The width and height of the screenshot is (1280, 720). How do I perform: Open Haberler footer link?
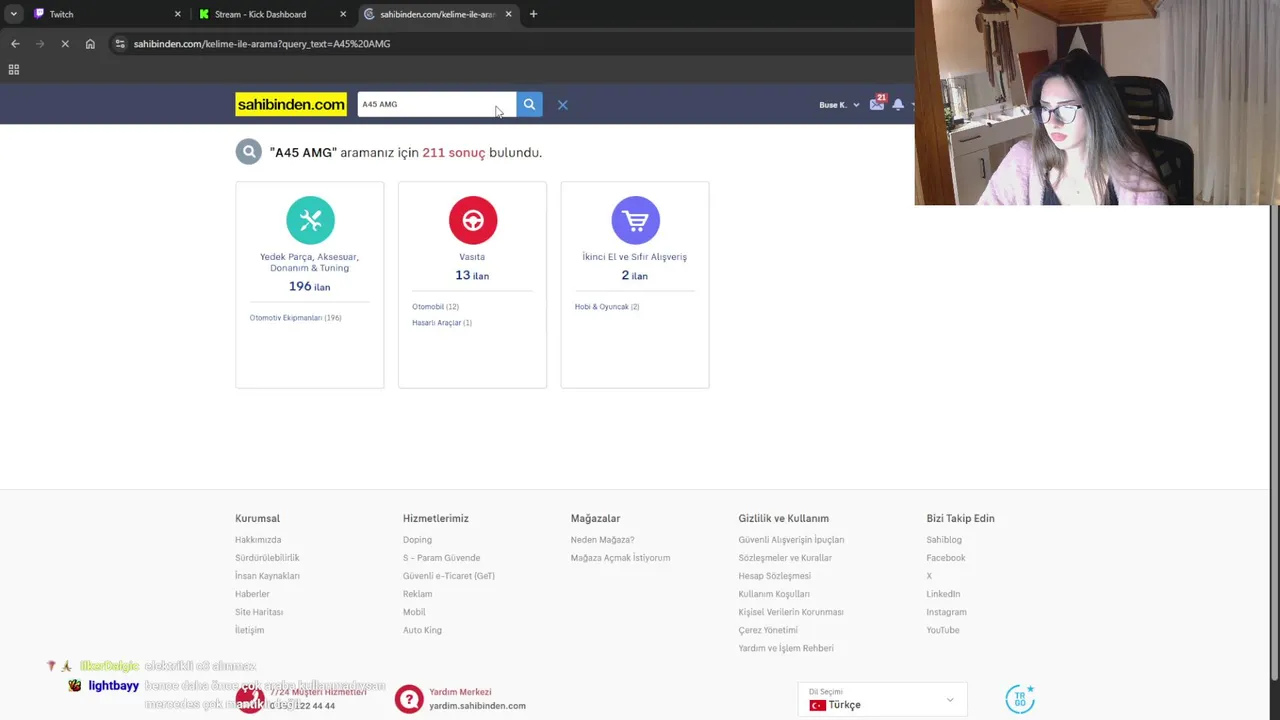click(252, 594)
